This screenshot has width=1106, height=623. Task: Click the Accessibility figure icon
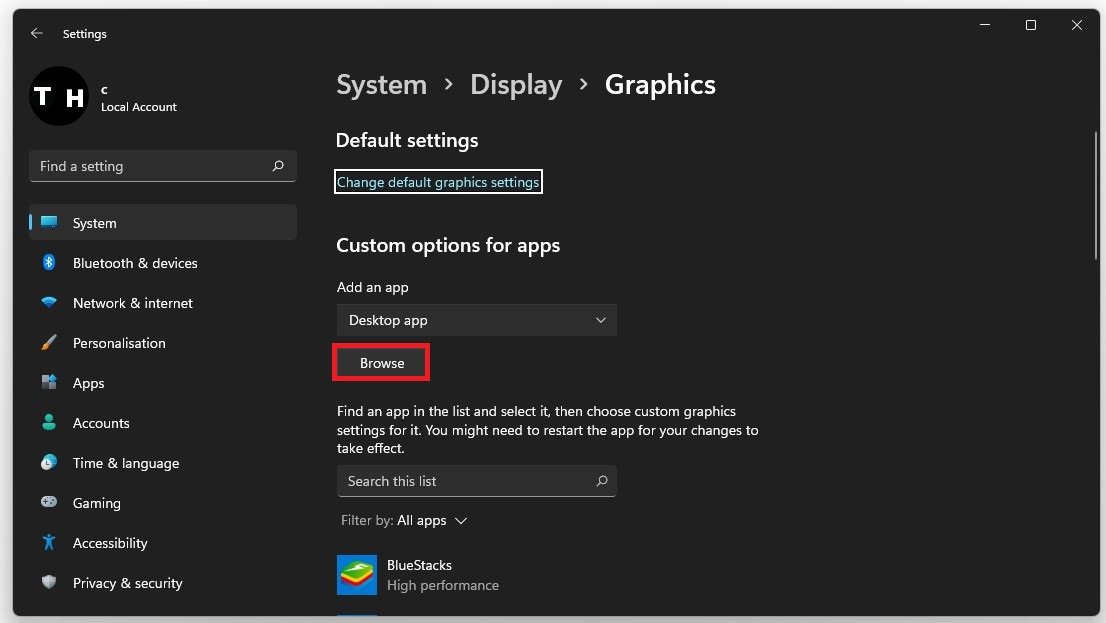(x=49, y=542)
